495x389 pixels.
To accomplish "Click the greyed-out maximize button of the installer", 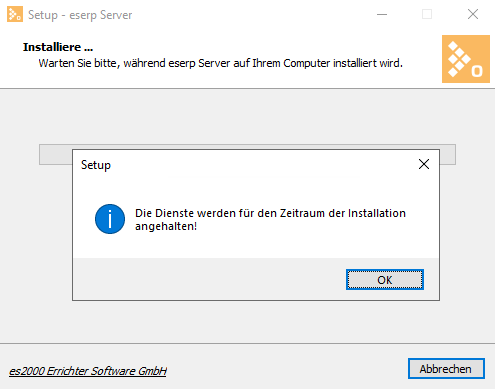I will coord(427,14).
